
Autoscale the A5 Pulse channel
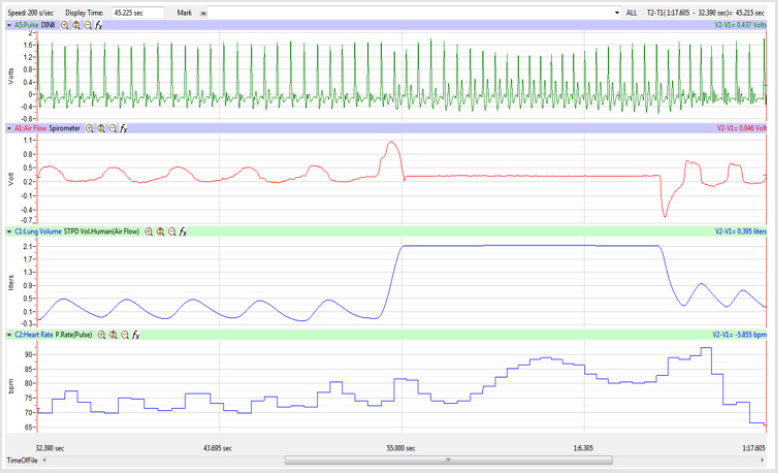click(77, 23)
